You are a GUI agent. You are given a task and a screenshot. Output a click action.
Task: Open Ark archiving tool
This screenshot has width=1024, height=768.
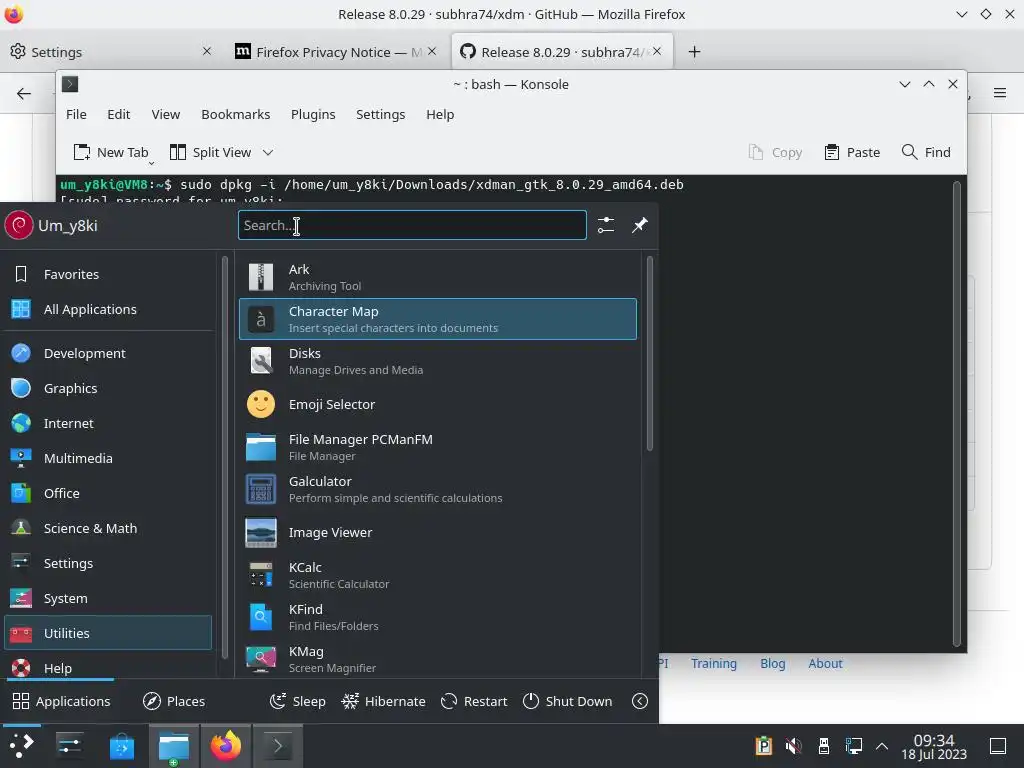(x=438, y=277)
